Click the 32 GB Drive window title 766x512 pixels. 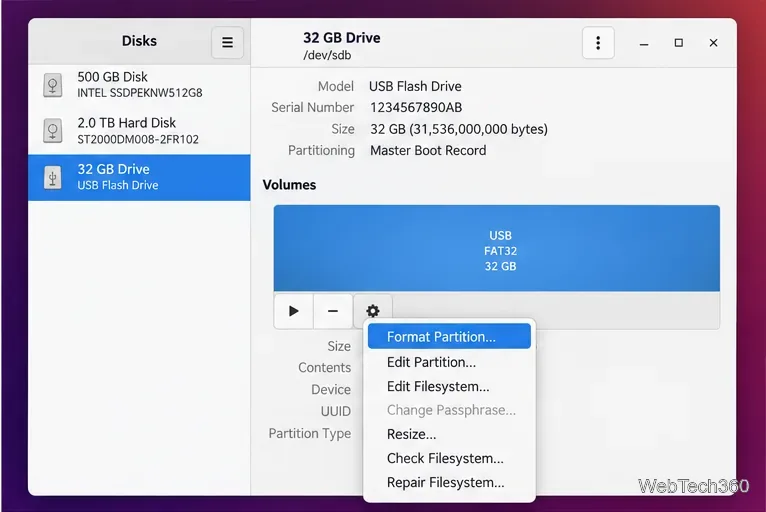click(341, 38)
